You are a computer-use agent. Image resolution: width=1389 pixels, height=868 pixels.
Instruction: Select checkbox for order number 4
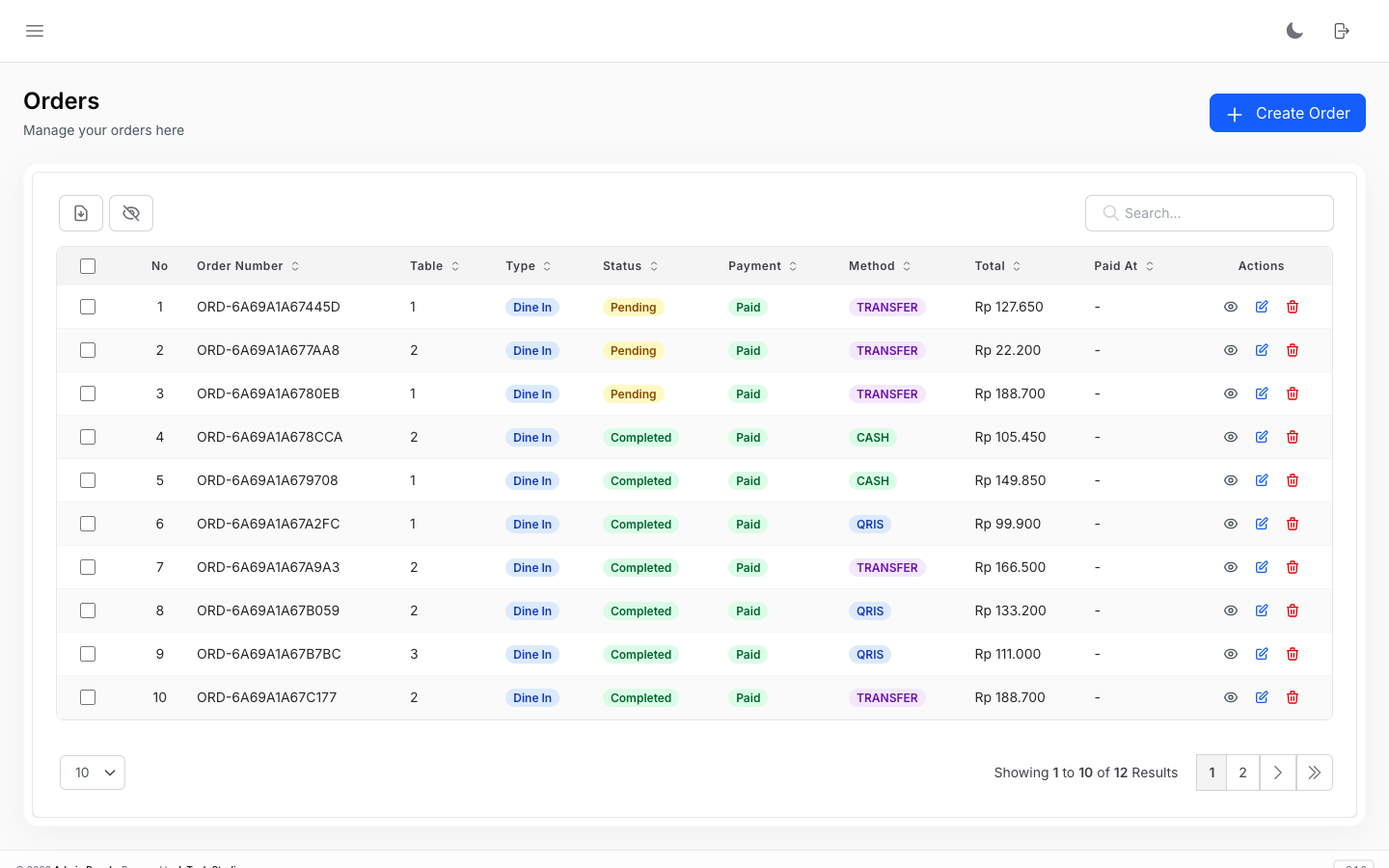88,437
